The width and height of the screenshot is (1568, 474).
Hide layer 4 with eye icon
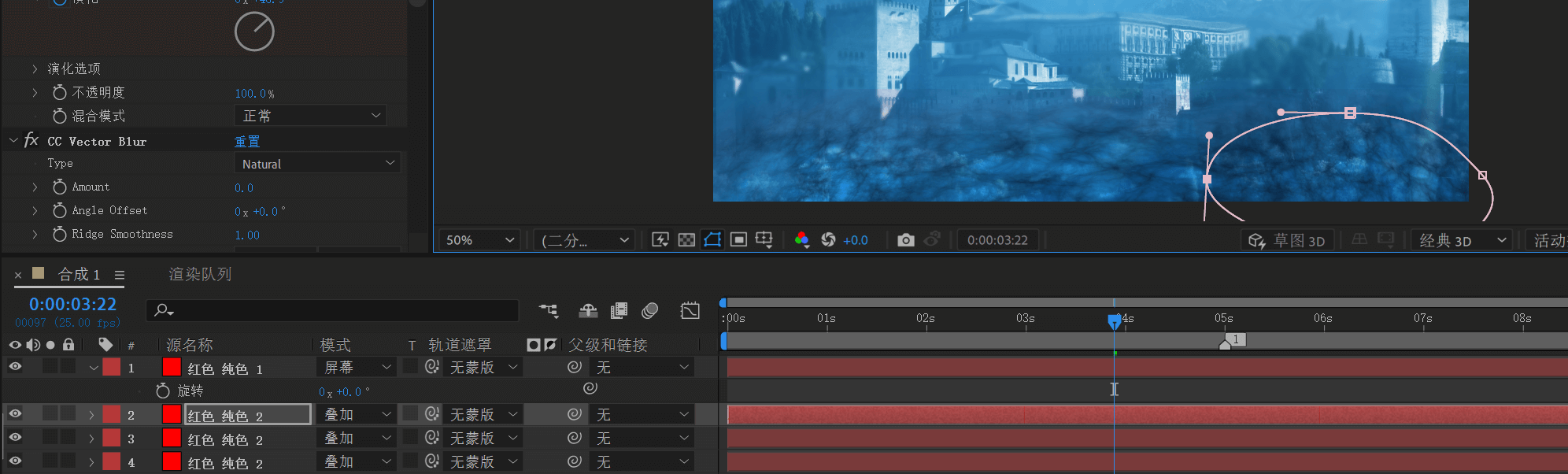[15, 461]
